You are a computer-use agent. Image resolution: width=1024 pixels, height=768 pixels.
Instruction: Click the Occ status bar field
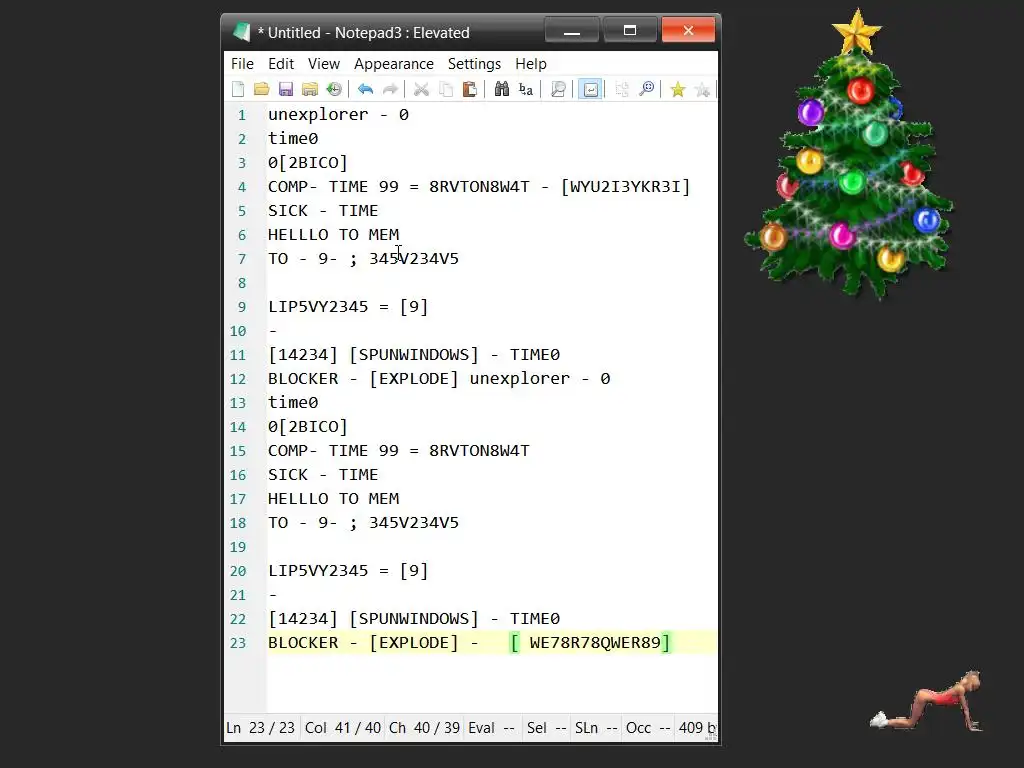[648, 728]
